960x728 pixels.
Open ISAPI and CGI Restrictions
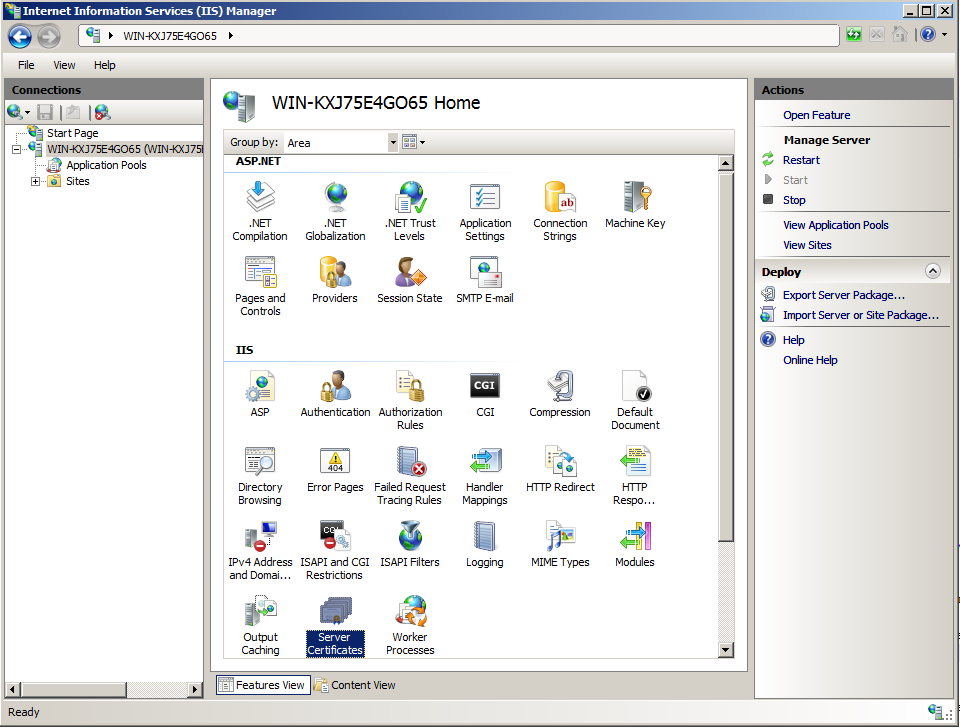tap(335, 550)
